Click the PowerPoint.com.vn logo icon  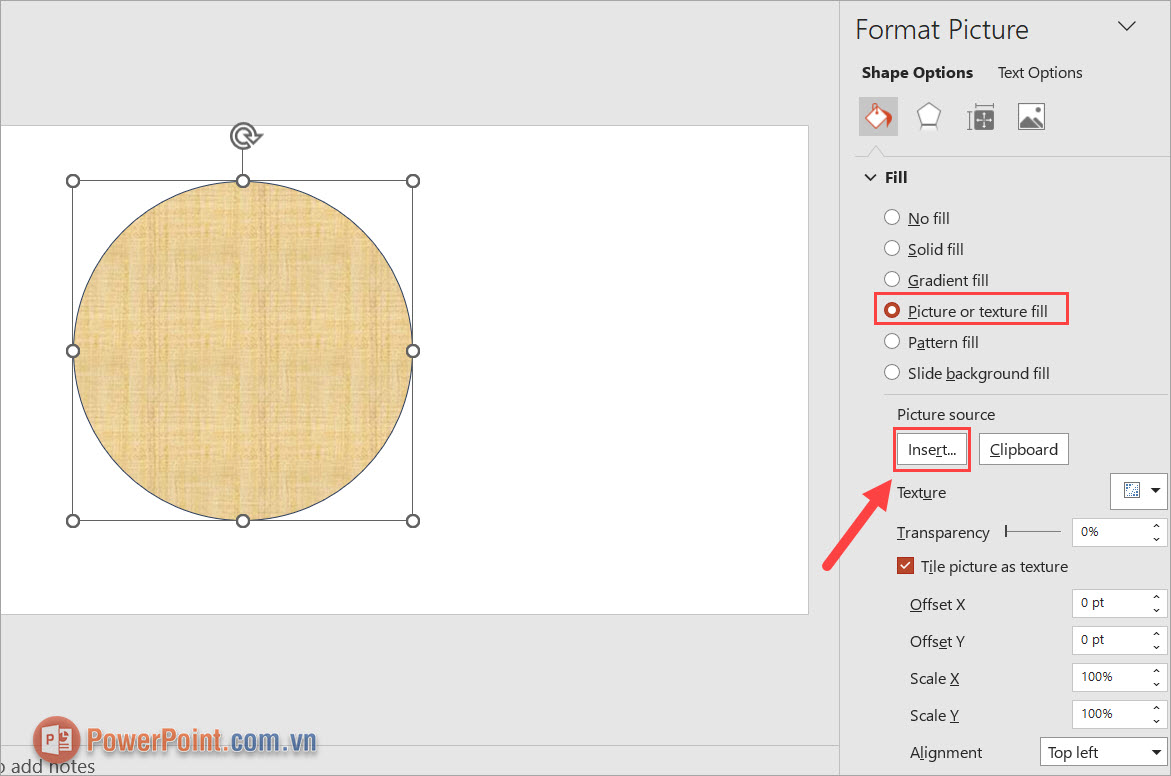pyautogui.click(x=55, y=740)
